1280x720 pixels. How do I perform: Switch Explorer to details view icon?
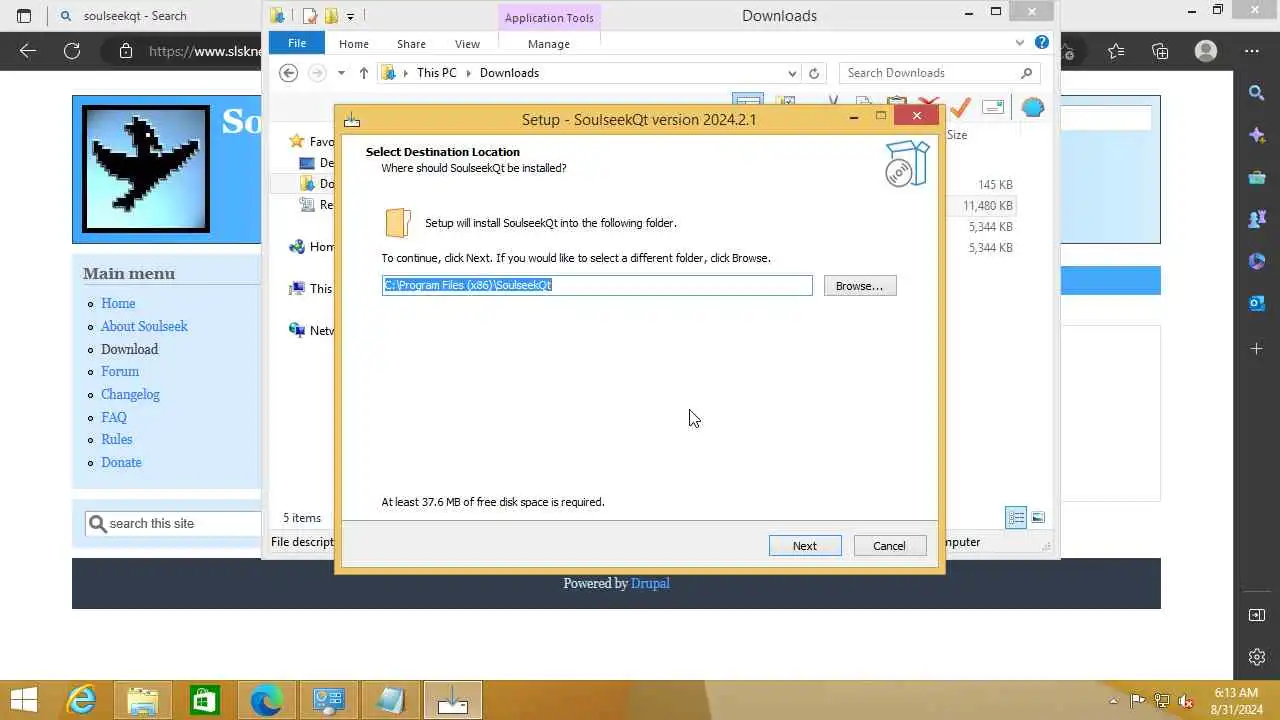point(1016,518)
